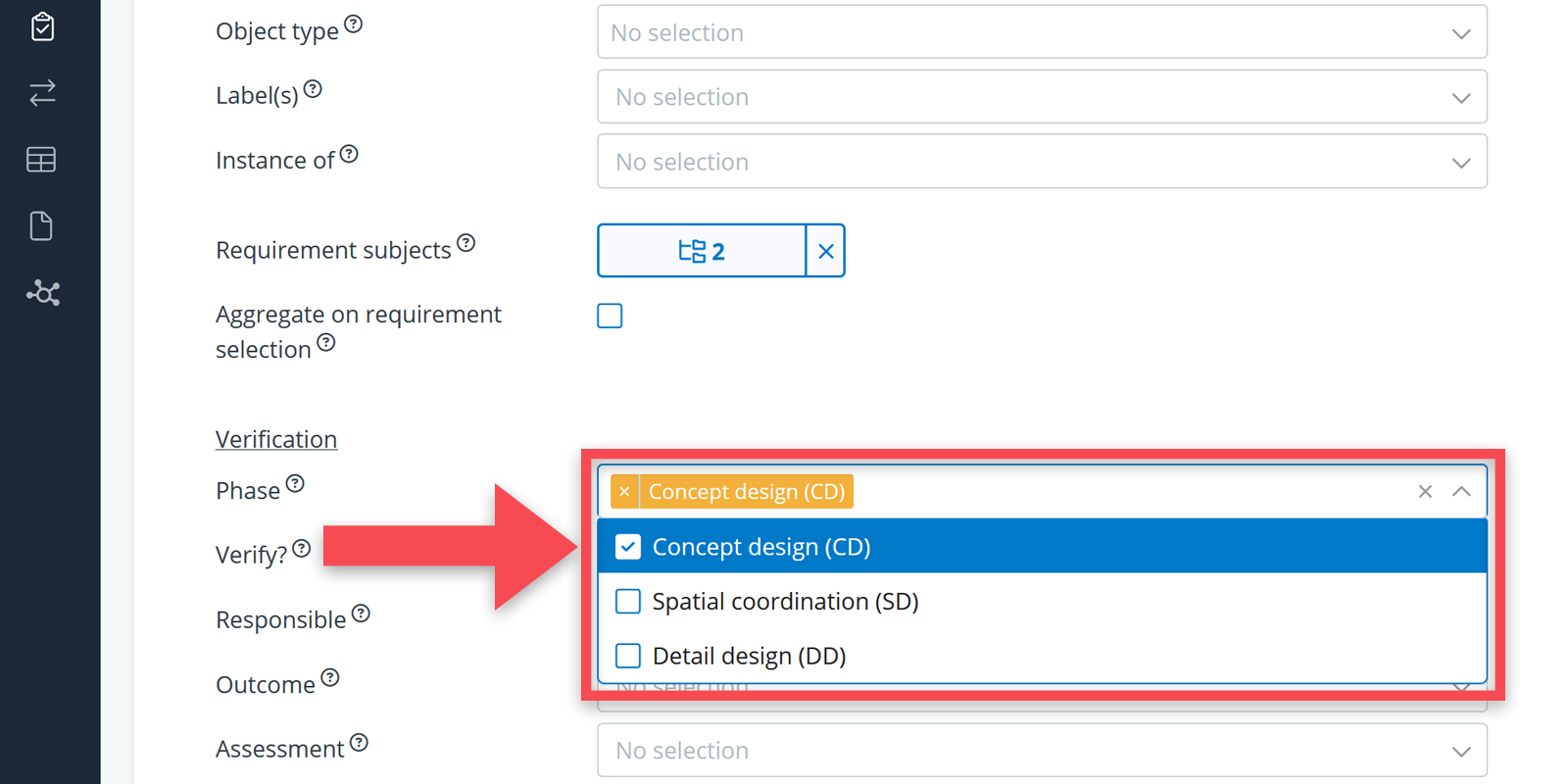Screen dimensions: 1568x784
Task: Collapse the Phase dropdown with chevron
Action: coord(1461,492)
